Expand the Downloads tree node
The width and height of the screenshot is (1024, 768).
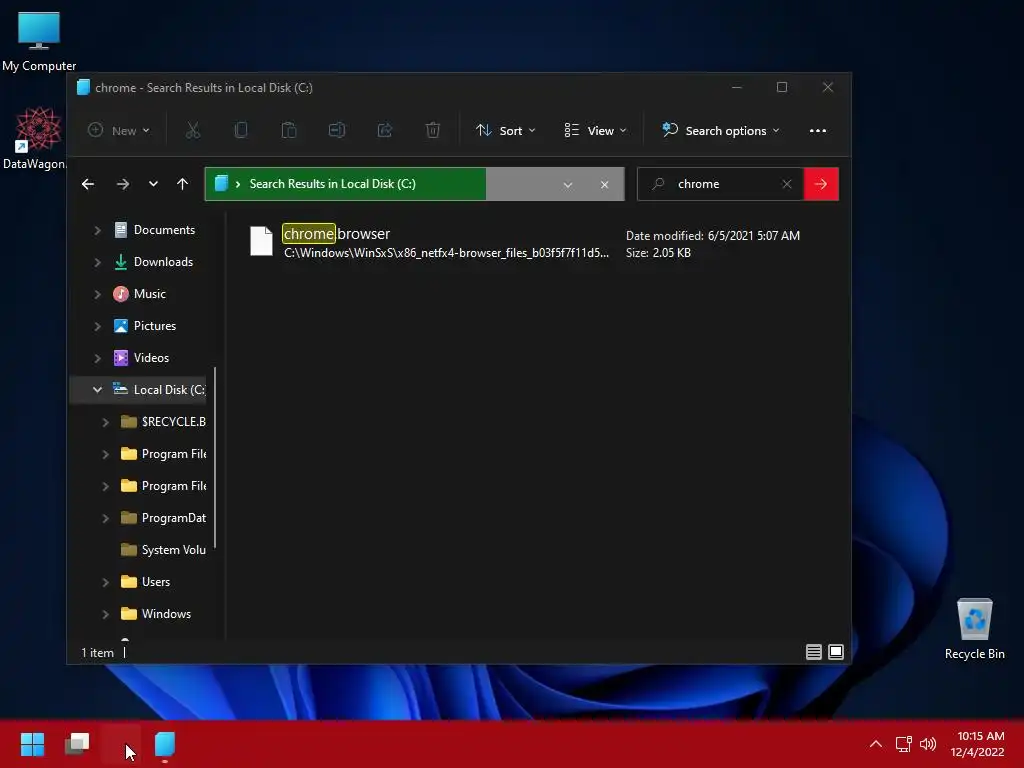point(97,262)
